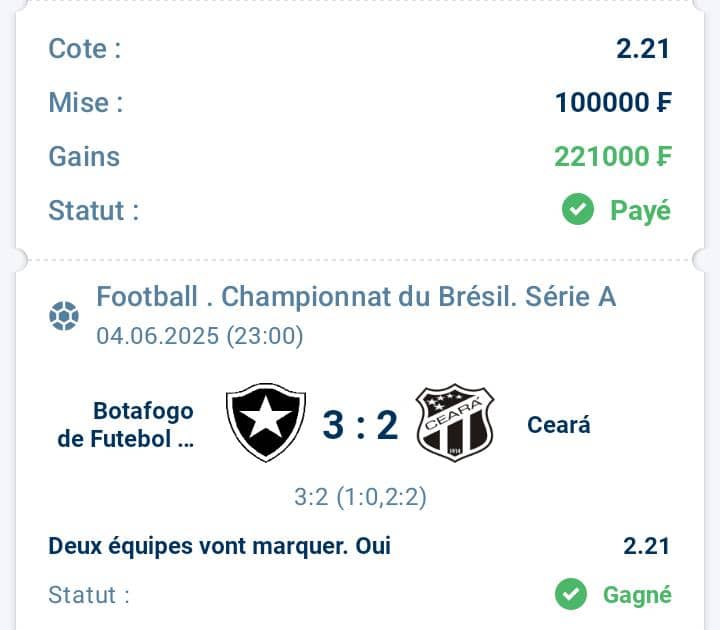720x630 pixels.
Task: Click the Gagné status text
Action: pyautogui.click(x=637, y=595)
